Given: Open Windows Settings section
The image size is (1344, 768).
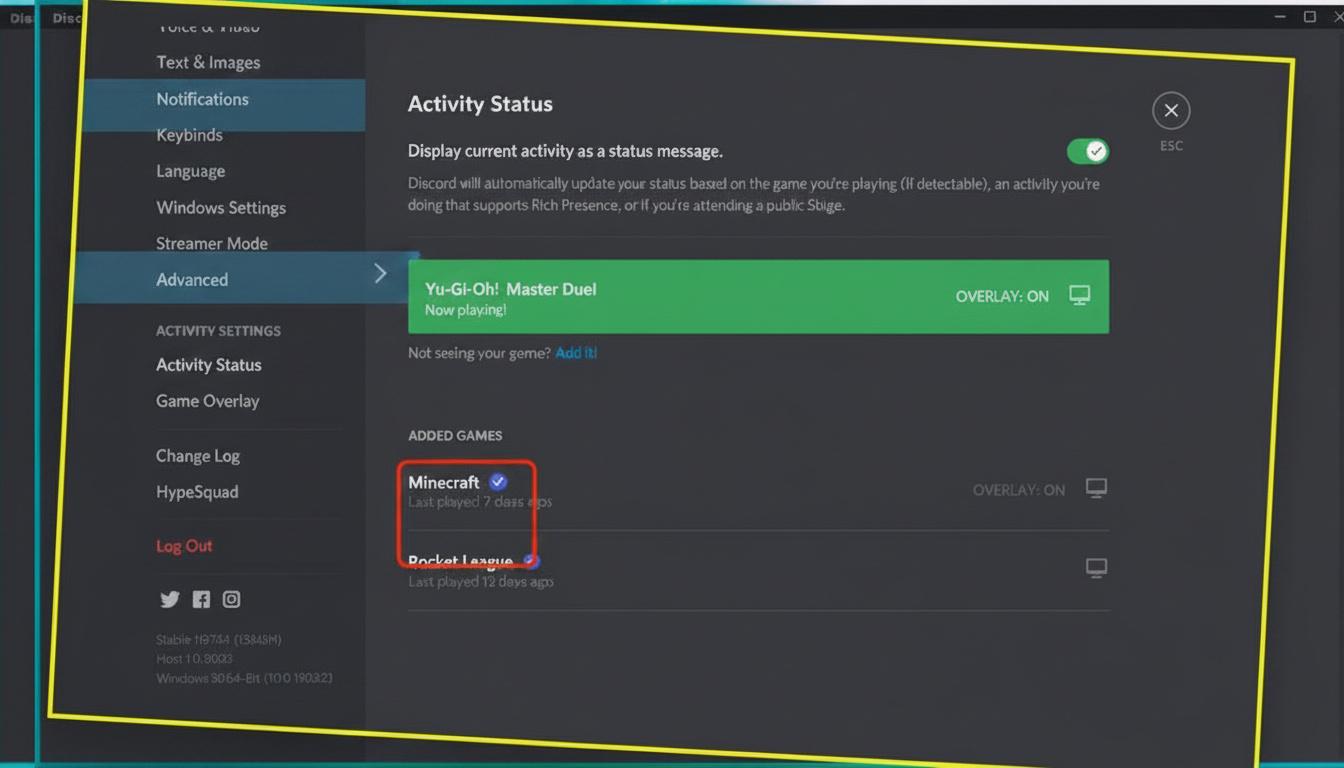Looking at the screenshot, I should pyautogui.click(x=221, y=208).
